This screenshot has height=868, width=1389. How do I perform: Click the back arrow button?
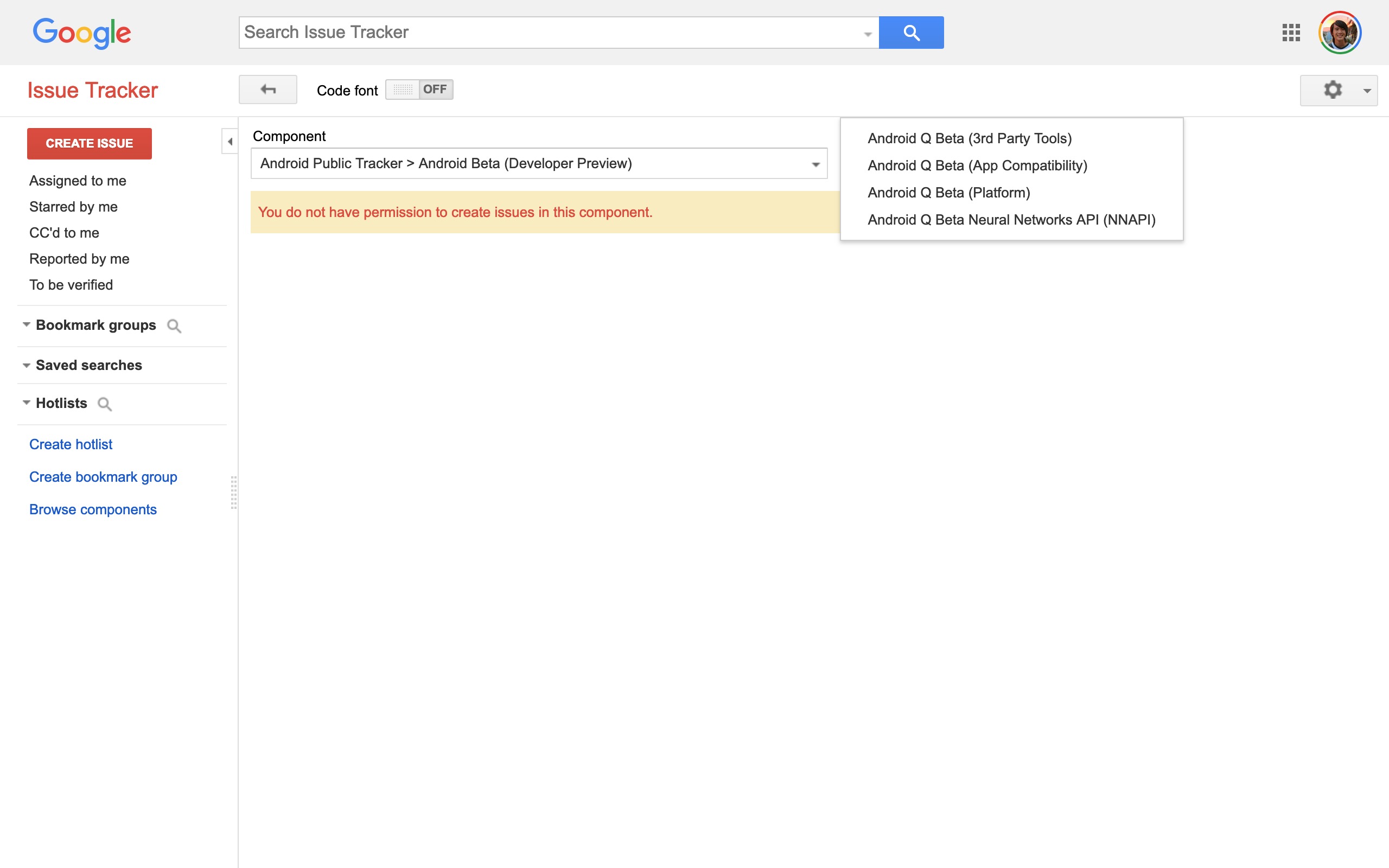point(267,90)
